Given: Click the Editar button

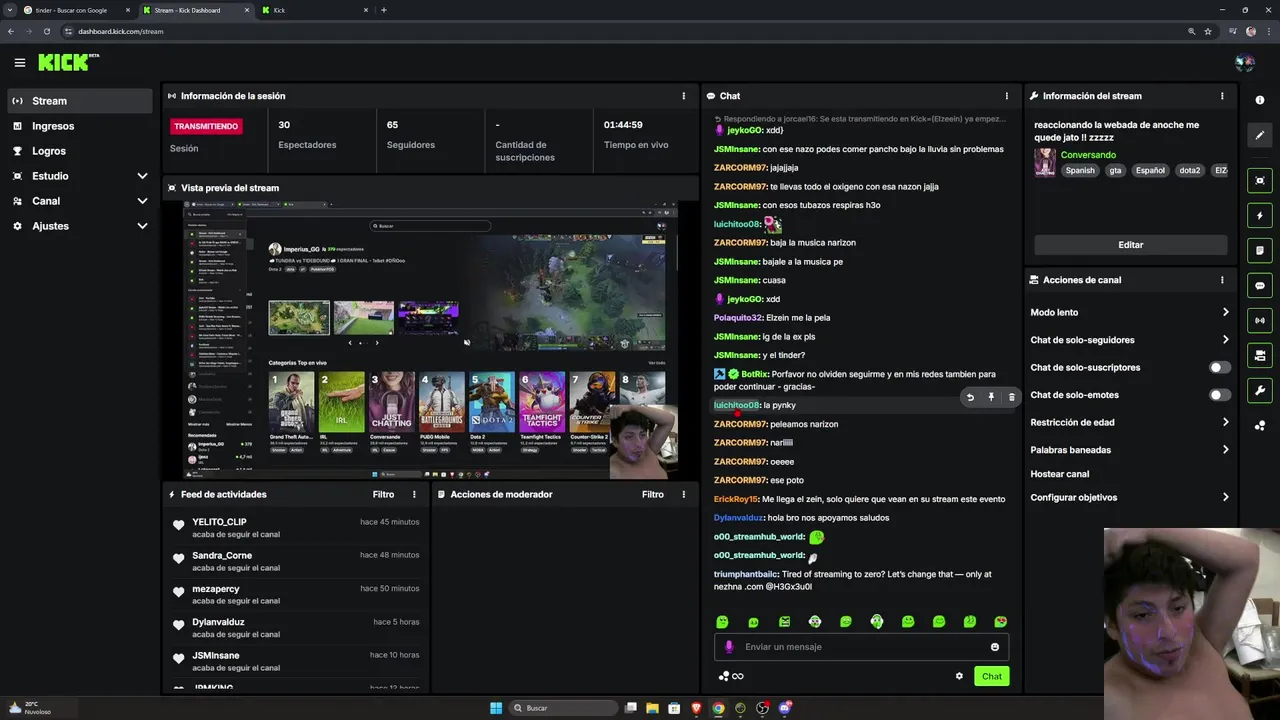Looking at the screenshot, I should (1130, 245).
